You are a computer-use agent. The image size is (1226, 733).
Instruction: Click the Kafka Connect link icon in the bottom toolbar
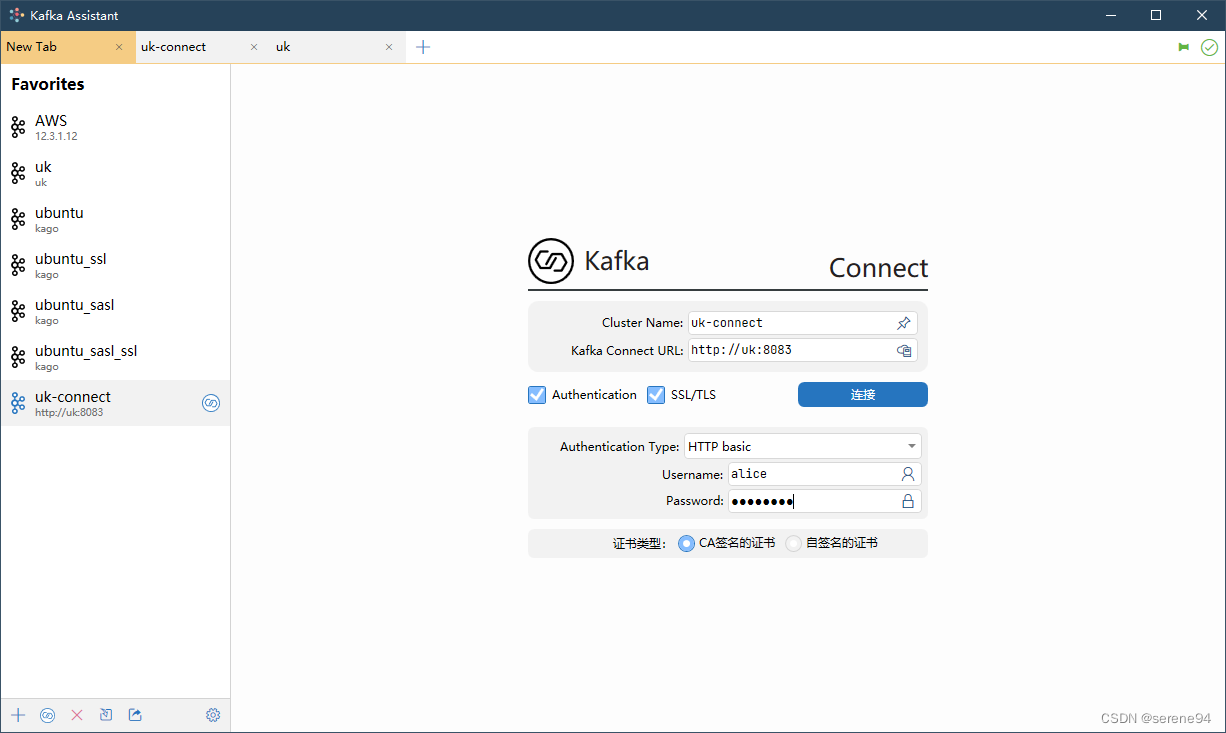47,715
